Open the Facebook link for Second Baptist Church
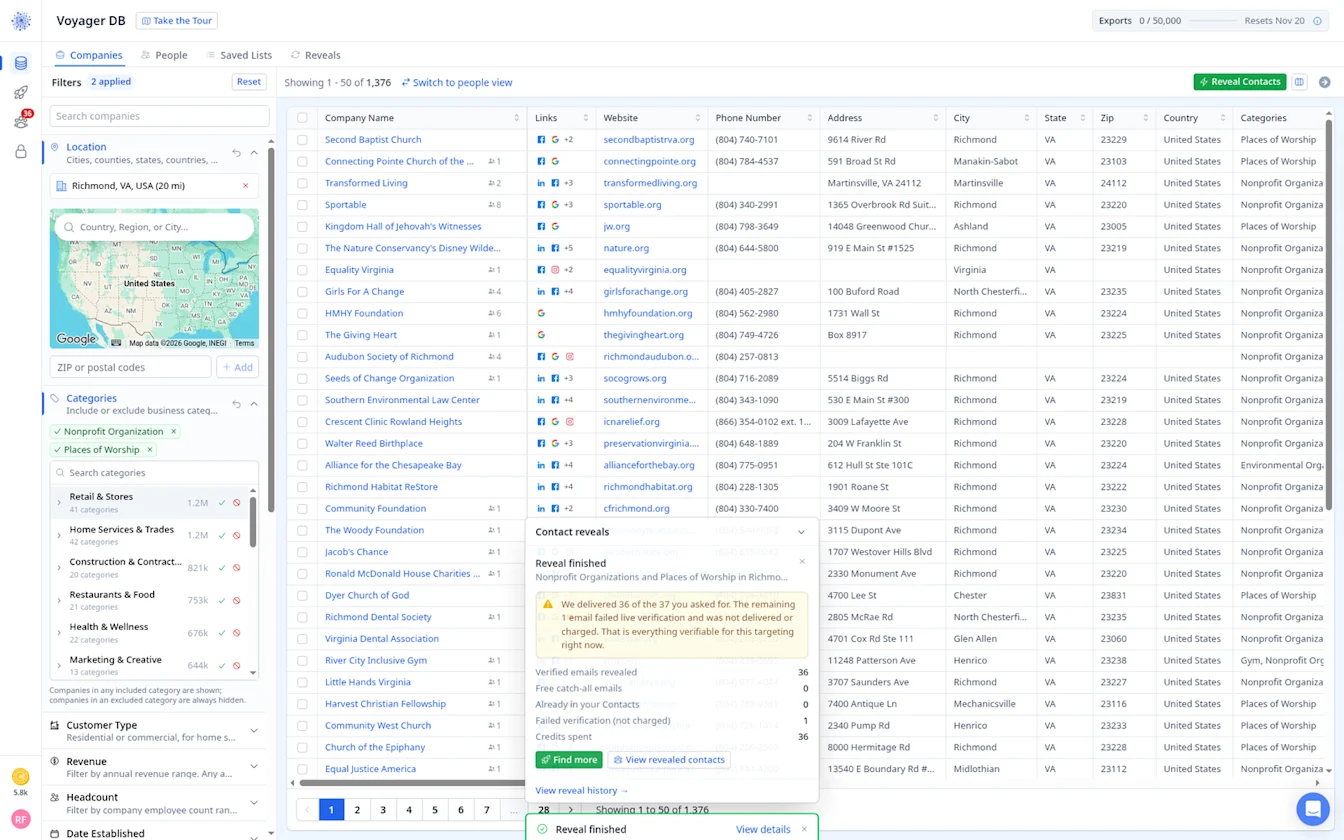Image resolution: width=1344 pixels, height=840 pixels. click(x=542, y=140)
